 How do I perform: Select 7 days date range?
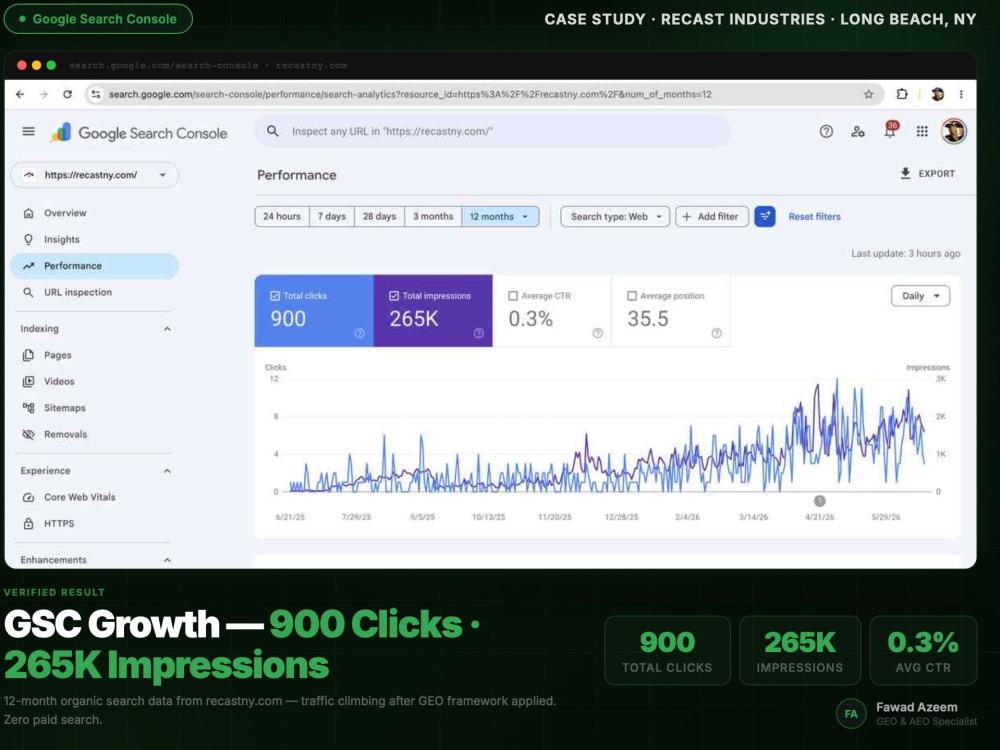click(332, 217)
